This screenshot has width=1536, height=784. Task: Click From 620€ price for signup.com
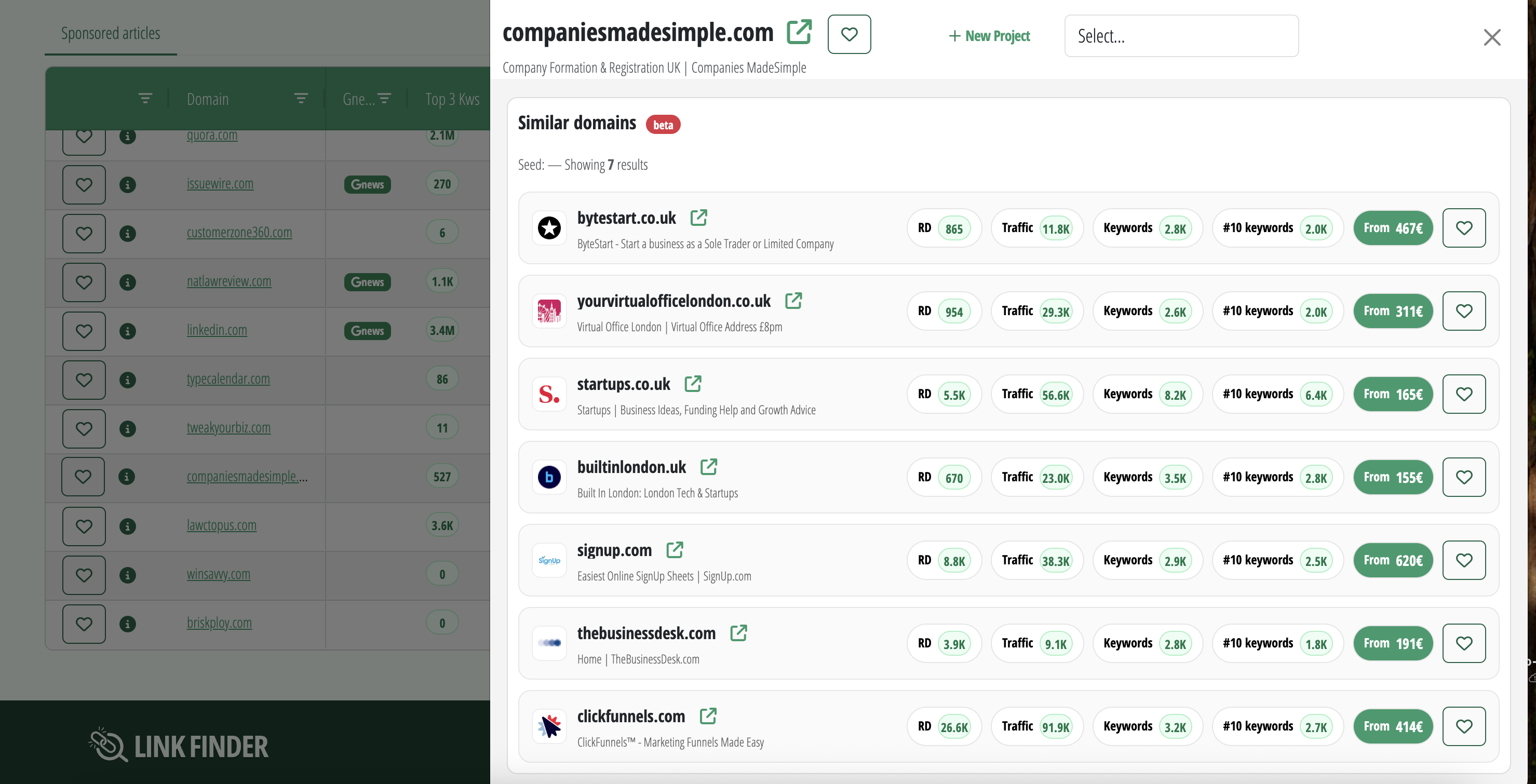click(1393, 560)
